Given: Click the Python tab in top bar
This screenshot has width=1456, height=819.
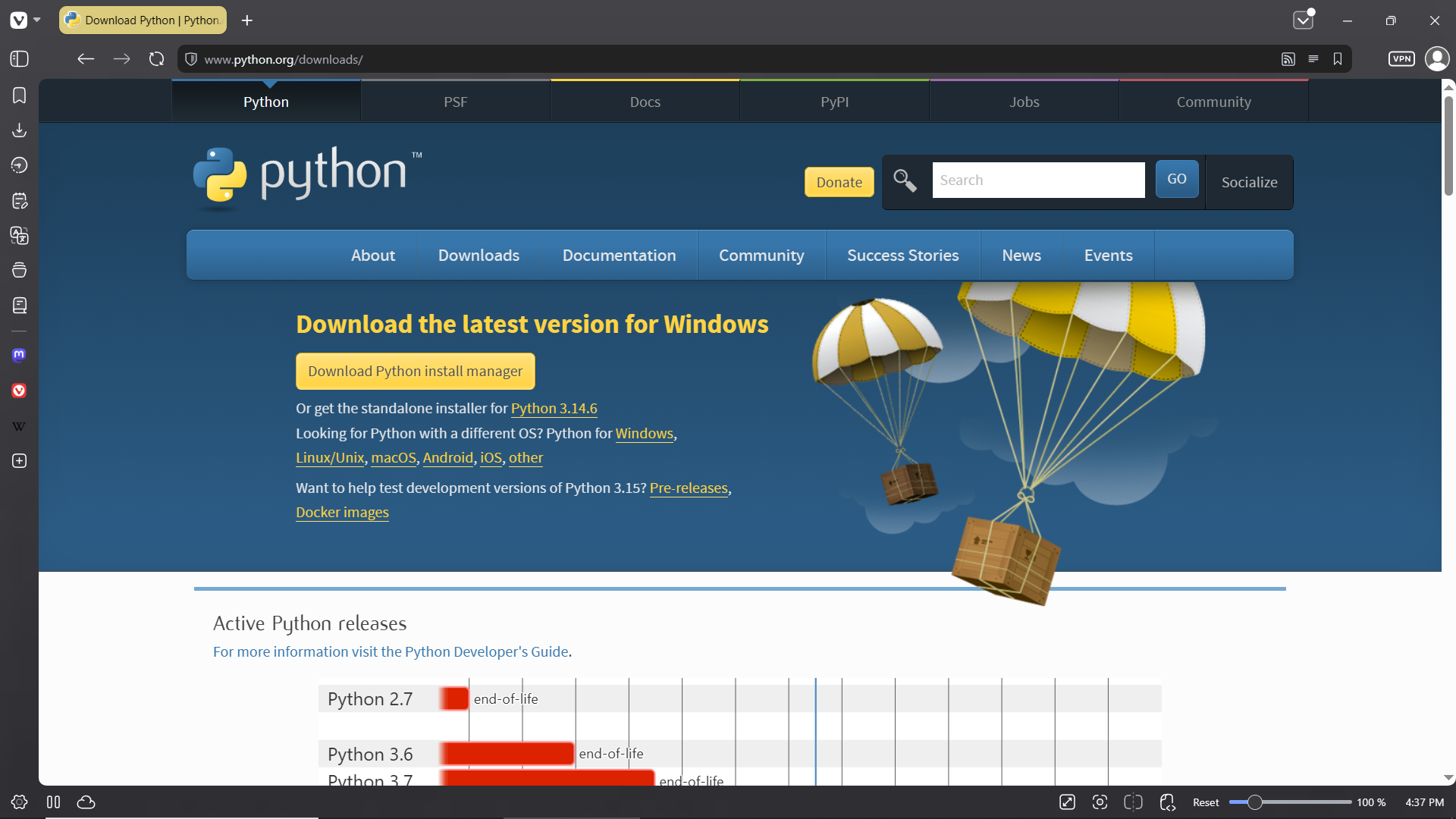Looking at the screenshot, I should (x=266, y=102).
